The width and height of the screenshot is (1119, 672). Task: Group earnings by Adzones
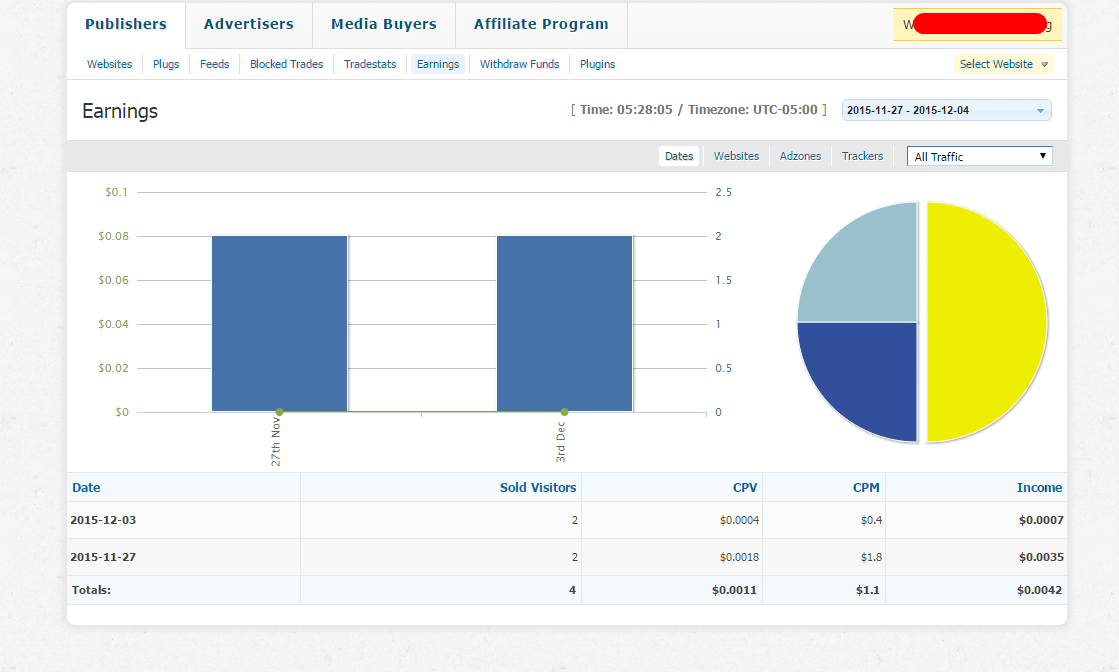coord(800,156)
